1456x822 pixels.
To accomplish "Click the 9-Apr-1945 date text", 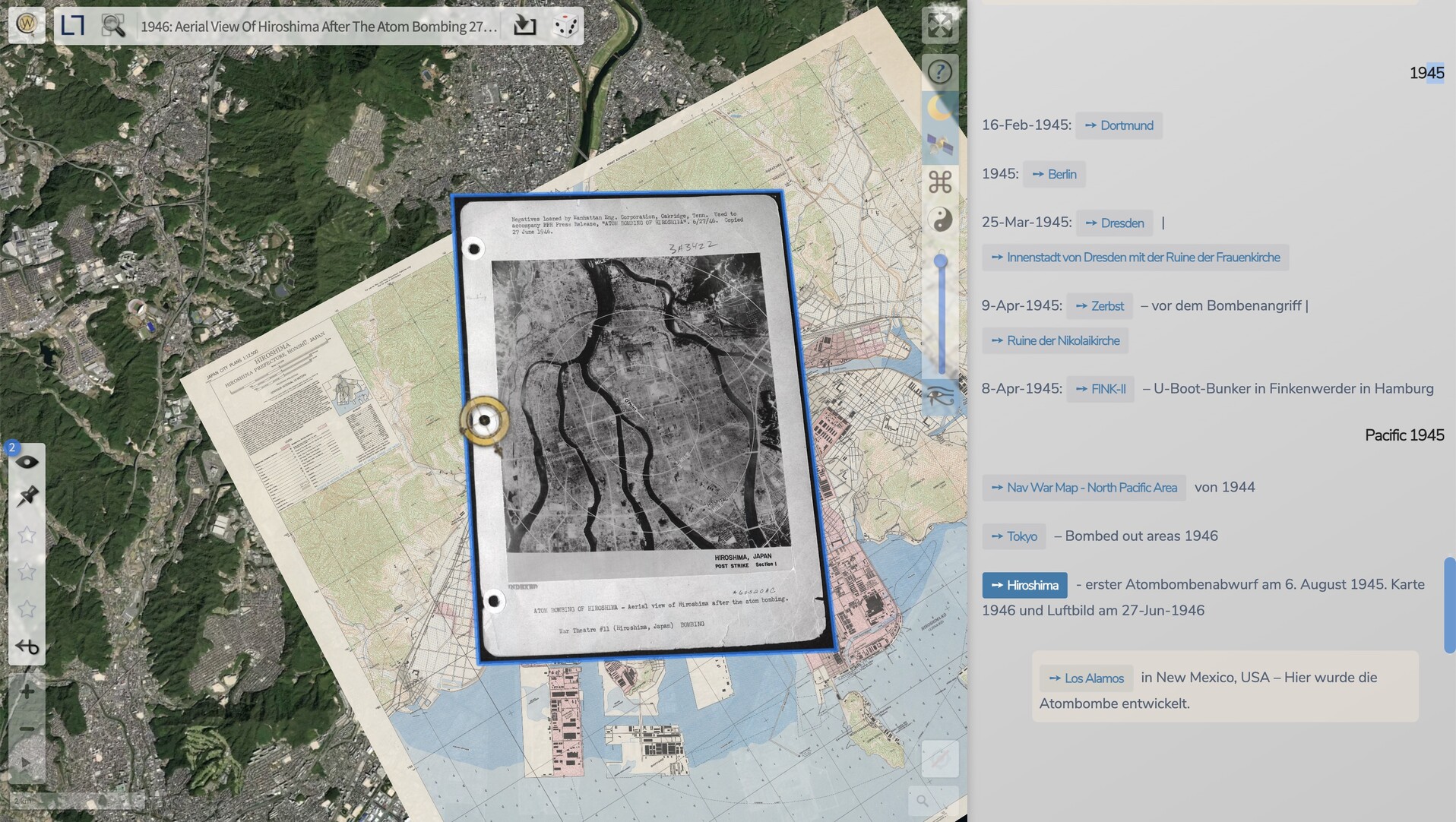I will [x=1022, y=305].
